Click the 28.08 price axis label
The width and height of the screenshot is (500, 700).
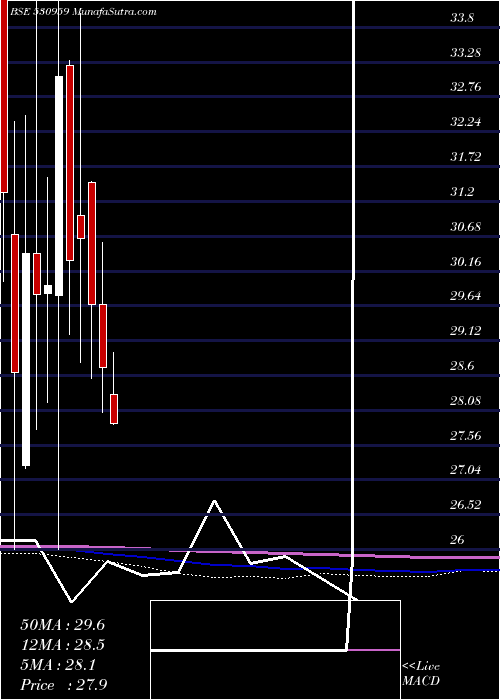click(466, 400)
